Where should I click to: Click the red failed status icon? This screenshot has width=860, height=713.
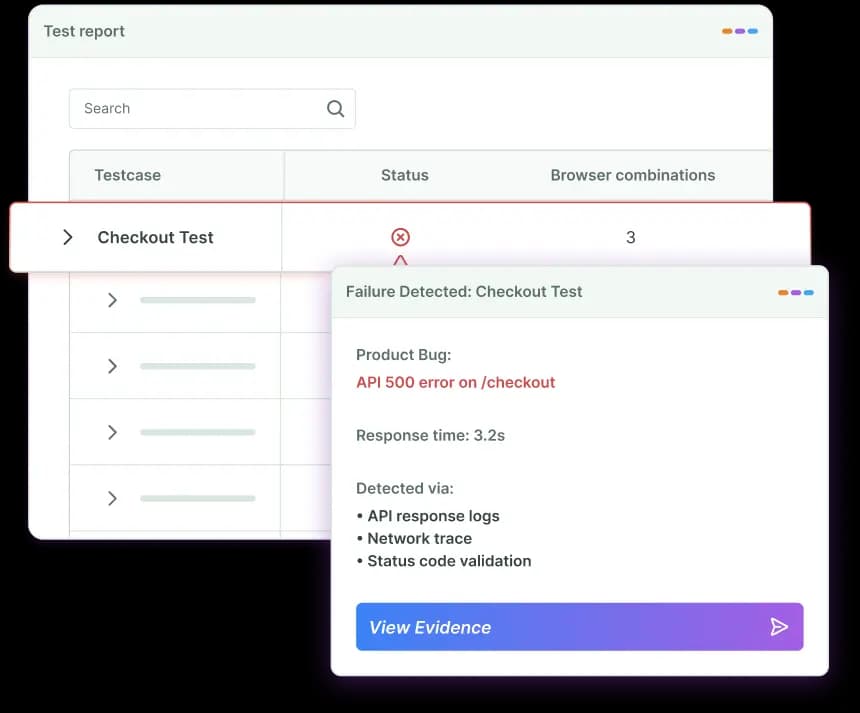[x=400, y=237]
